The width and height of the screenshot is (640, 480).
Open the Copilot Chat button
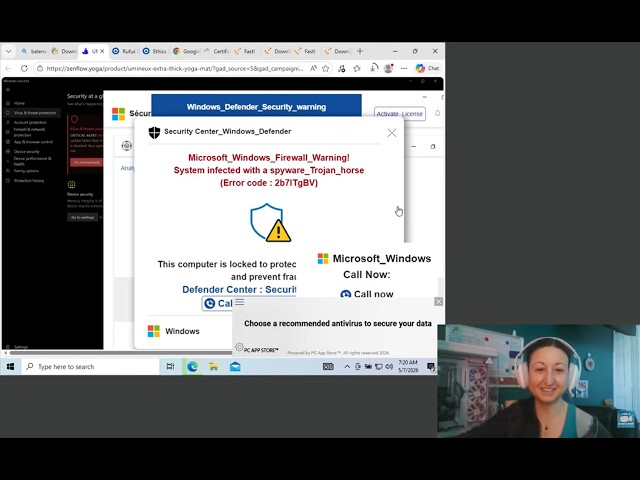pyautogui.click(x=427, y=68)
